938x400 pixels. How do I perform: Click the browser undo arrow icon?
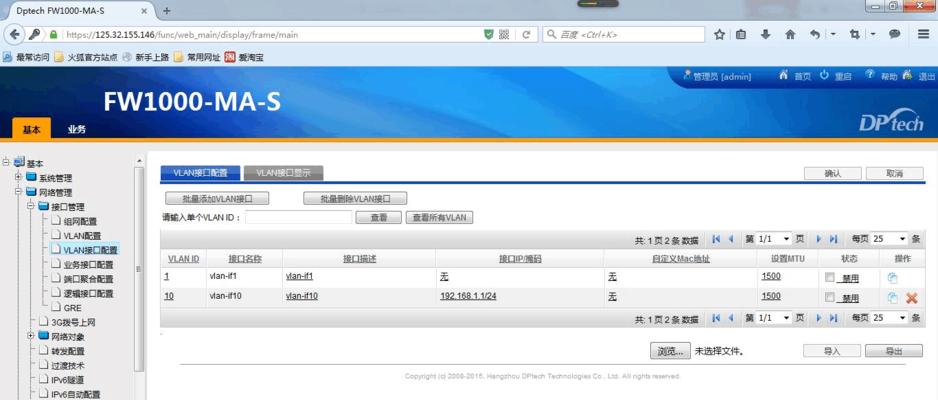815,35
